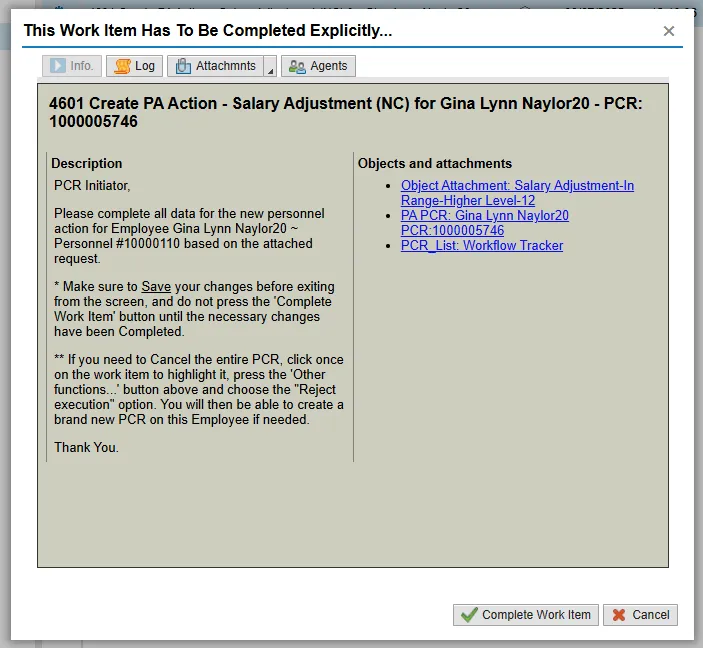Close the dialog with the X

tap(669, 31)
